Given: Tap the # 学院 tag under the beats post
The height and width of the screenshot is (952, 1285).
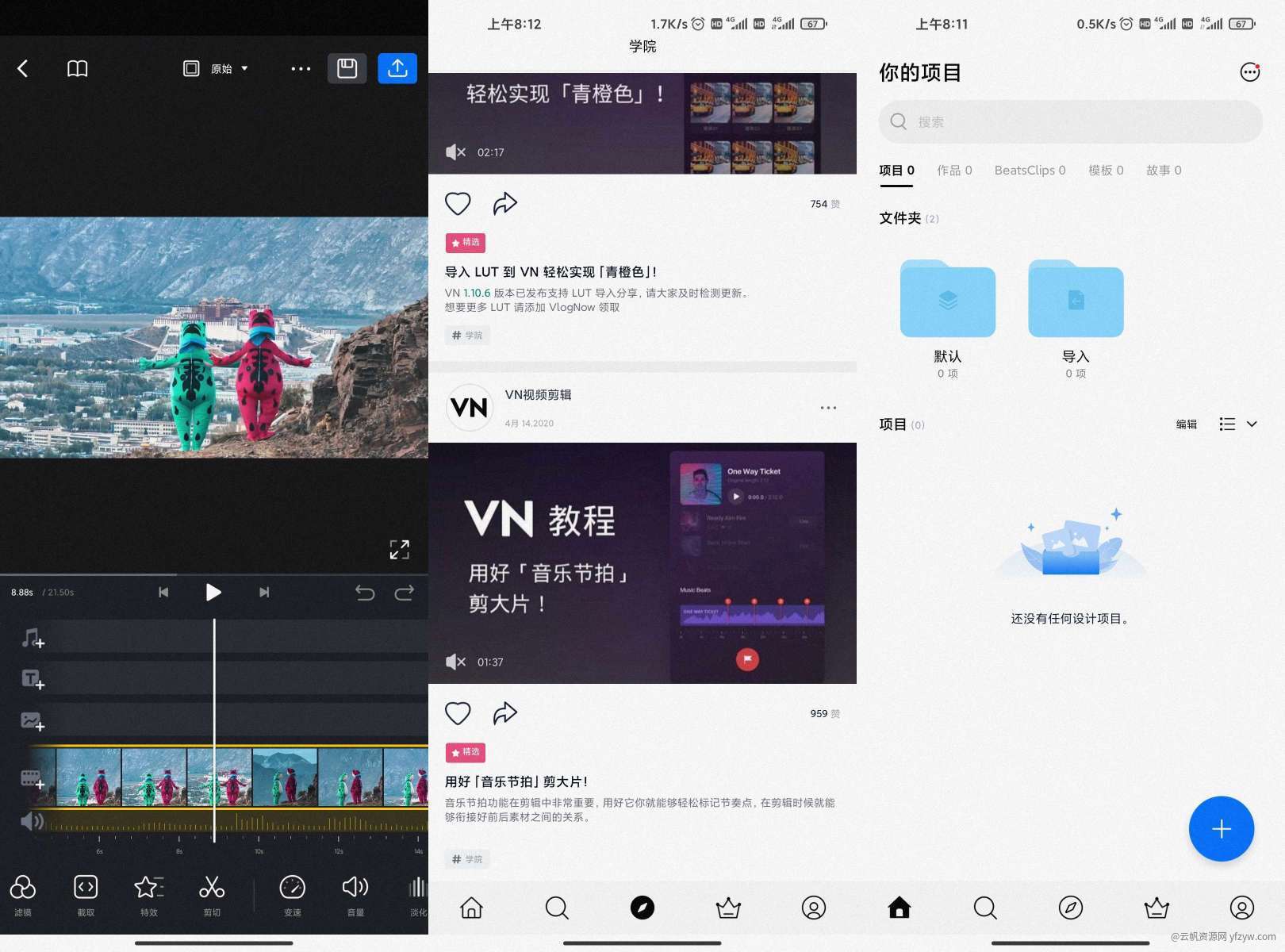Looking at the screenshot, I should point(467,859).
